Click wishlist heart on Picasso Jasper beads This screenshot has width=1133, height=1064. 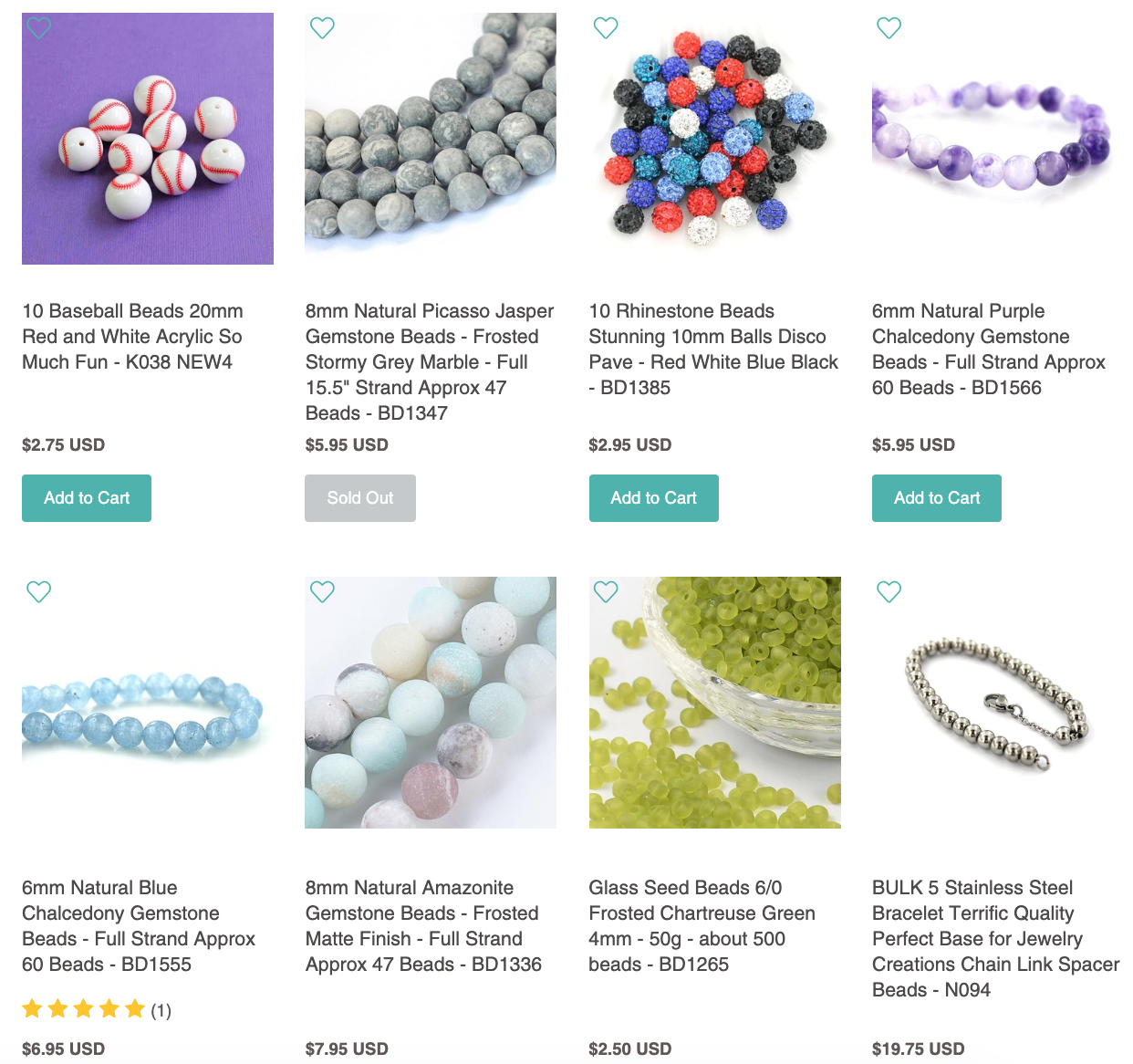point(322,28)
